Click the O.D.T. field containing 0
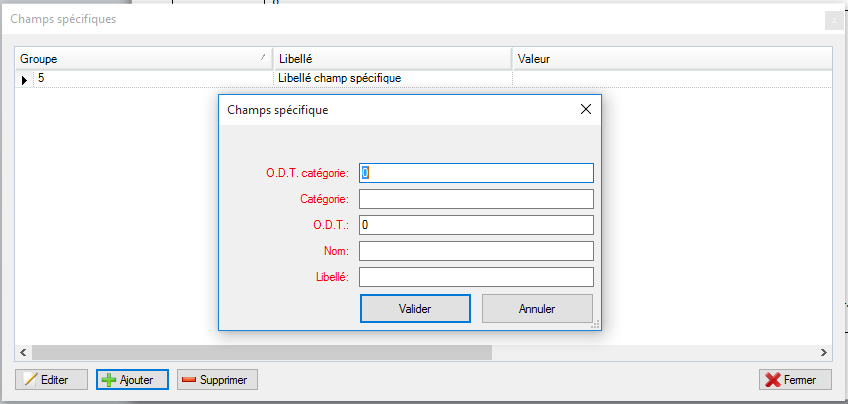This screenshot has width=848, height=404. 476,225
